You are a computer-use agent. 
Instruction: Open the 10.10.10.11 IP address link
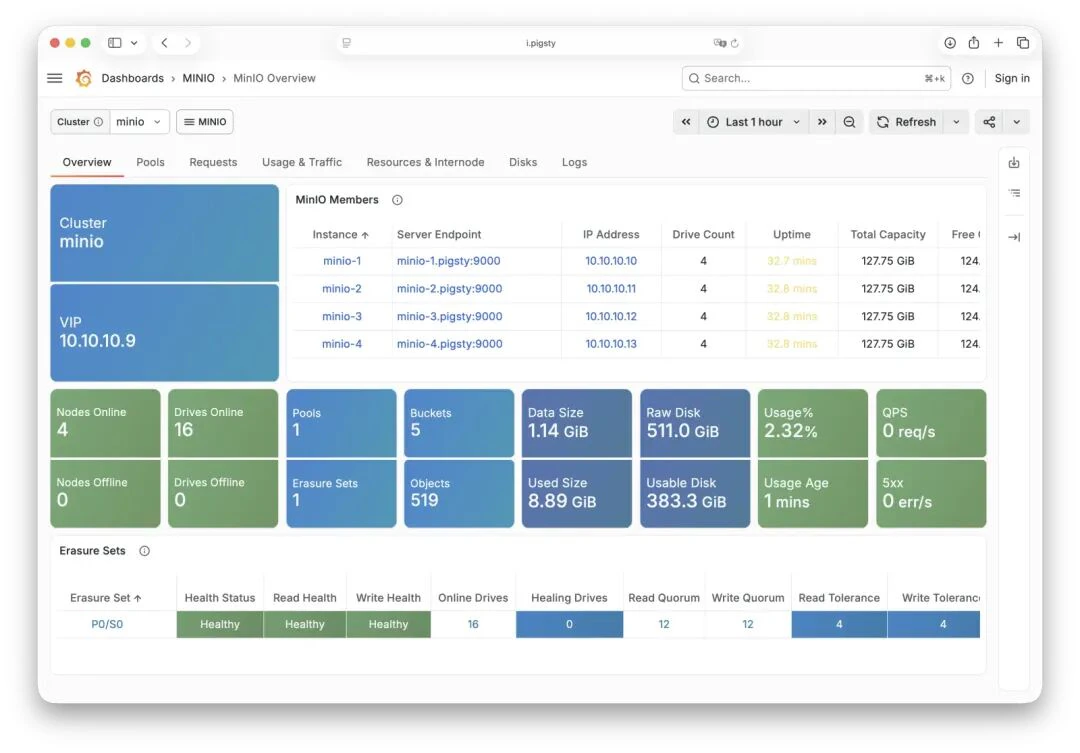(611, 289)
